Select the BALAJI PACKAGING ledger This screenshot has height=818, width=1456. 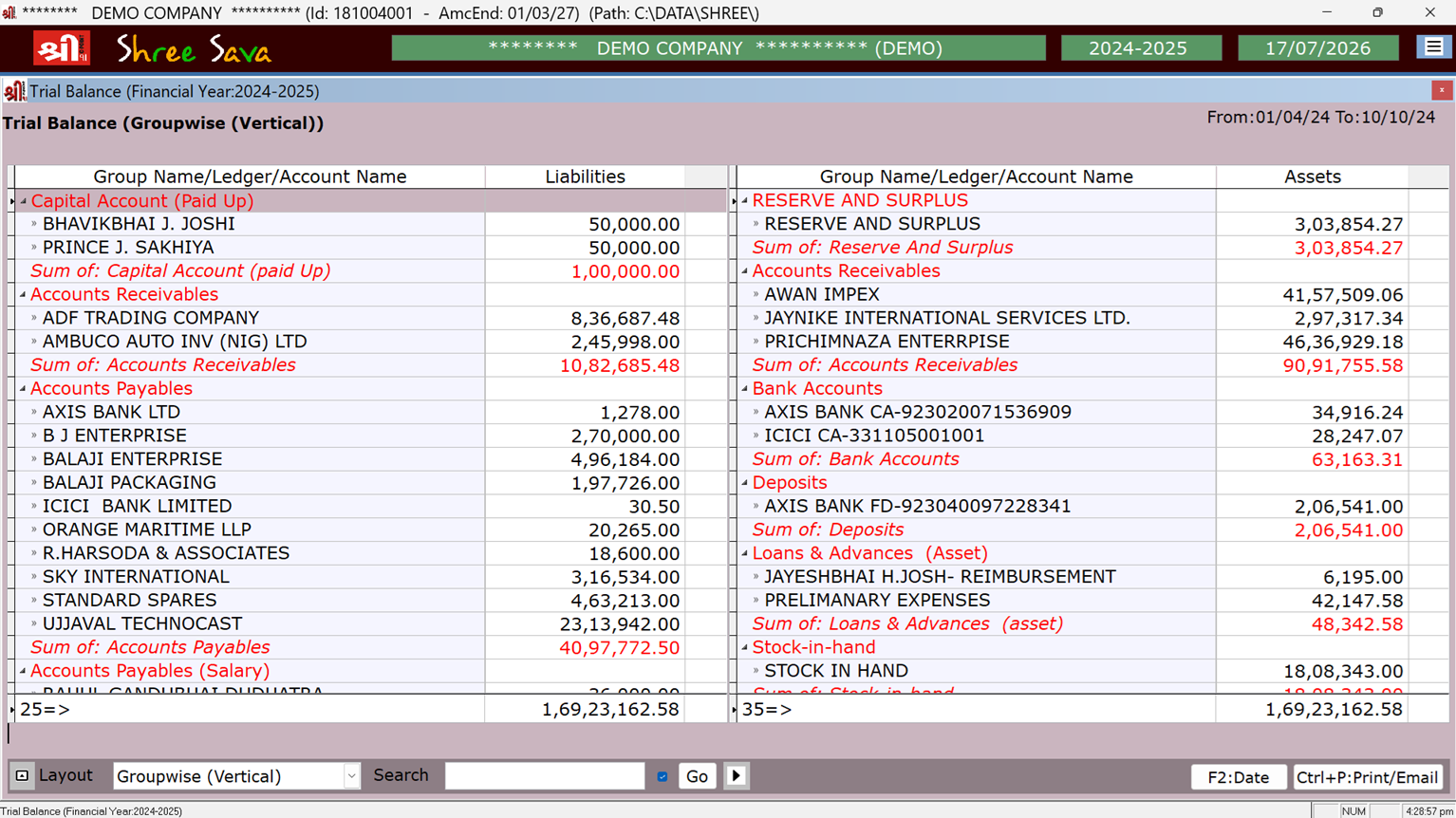click(129, 483)
